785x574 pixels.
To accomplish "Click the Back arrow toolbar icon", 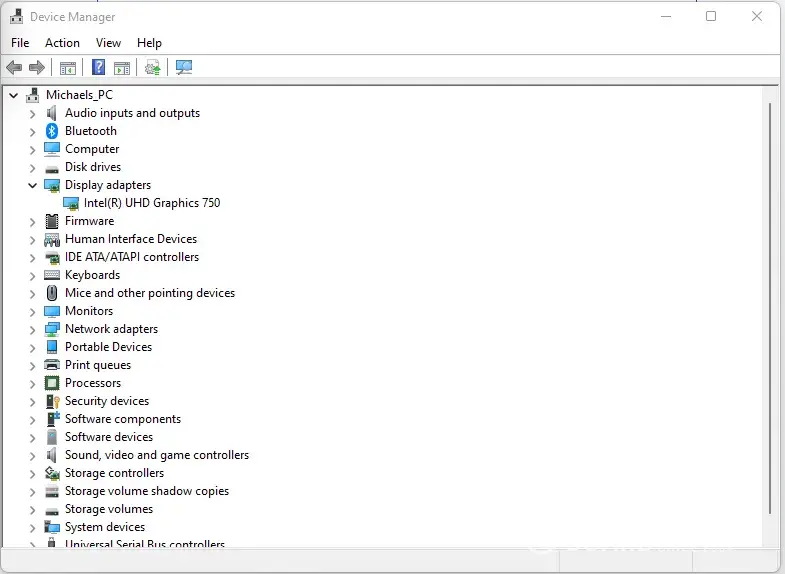I will click(x=14, y=68).
